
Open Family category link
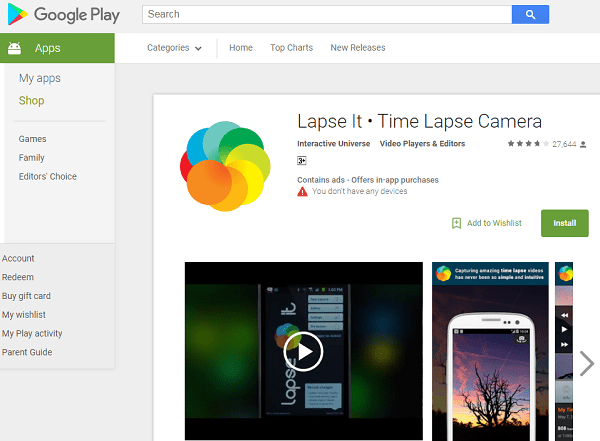pos(31,158)
